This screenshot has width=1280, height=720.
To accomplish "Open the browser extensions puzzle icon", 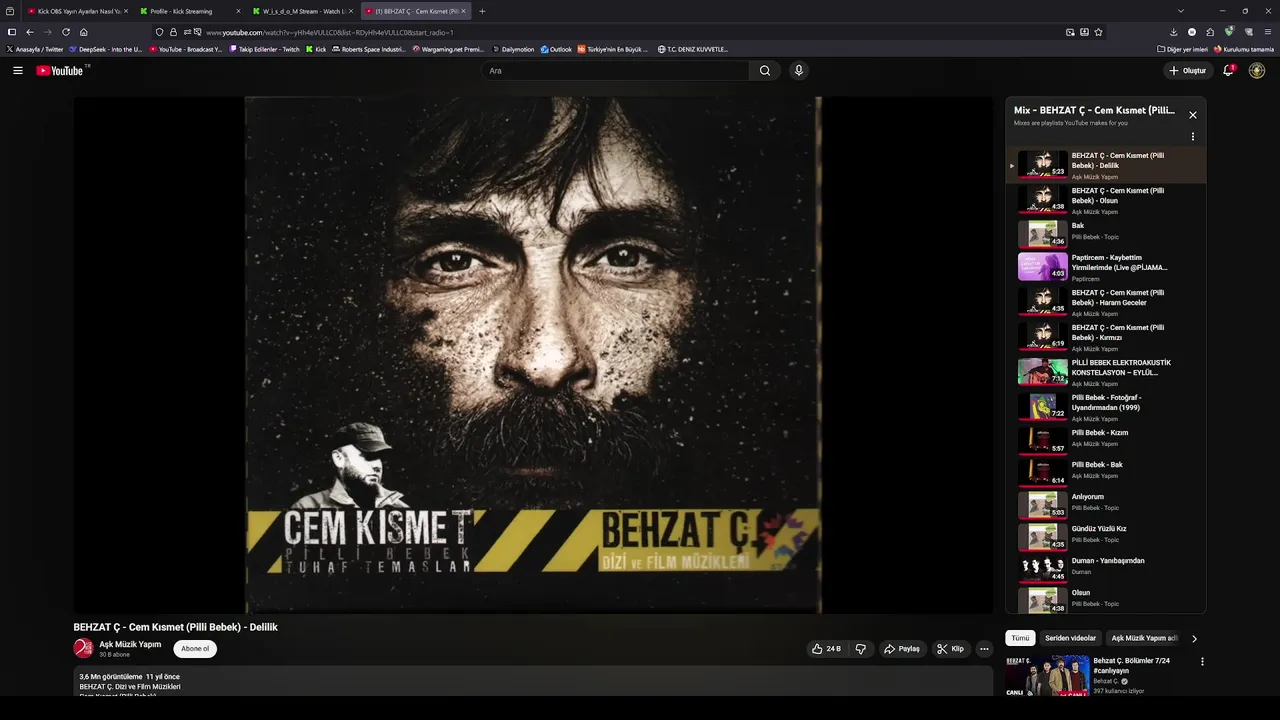I will 1210,32.
